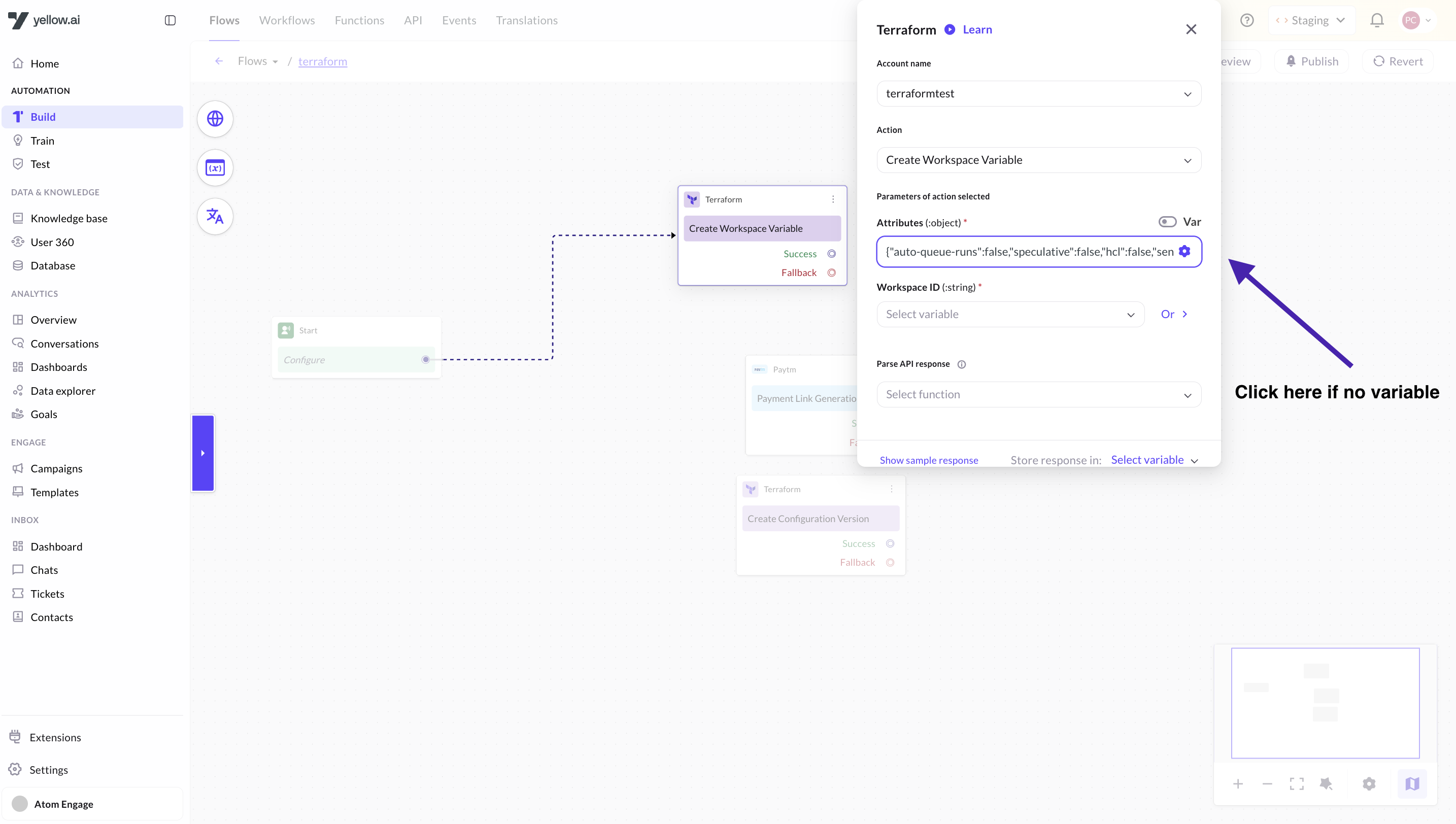Click the Start node Configure field
Screen dimensions: 1456x824
[x=356, y=359]
